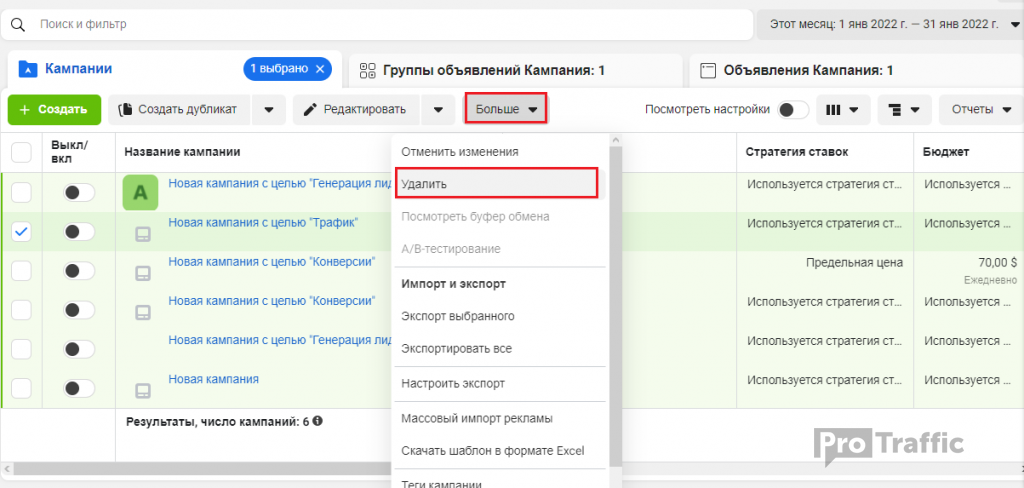The image size is (1024, 488).
Task: Open the 'Кампании' tab
Action: tap(174, 69)
